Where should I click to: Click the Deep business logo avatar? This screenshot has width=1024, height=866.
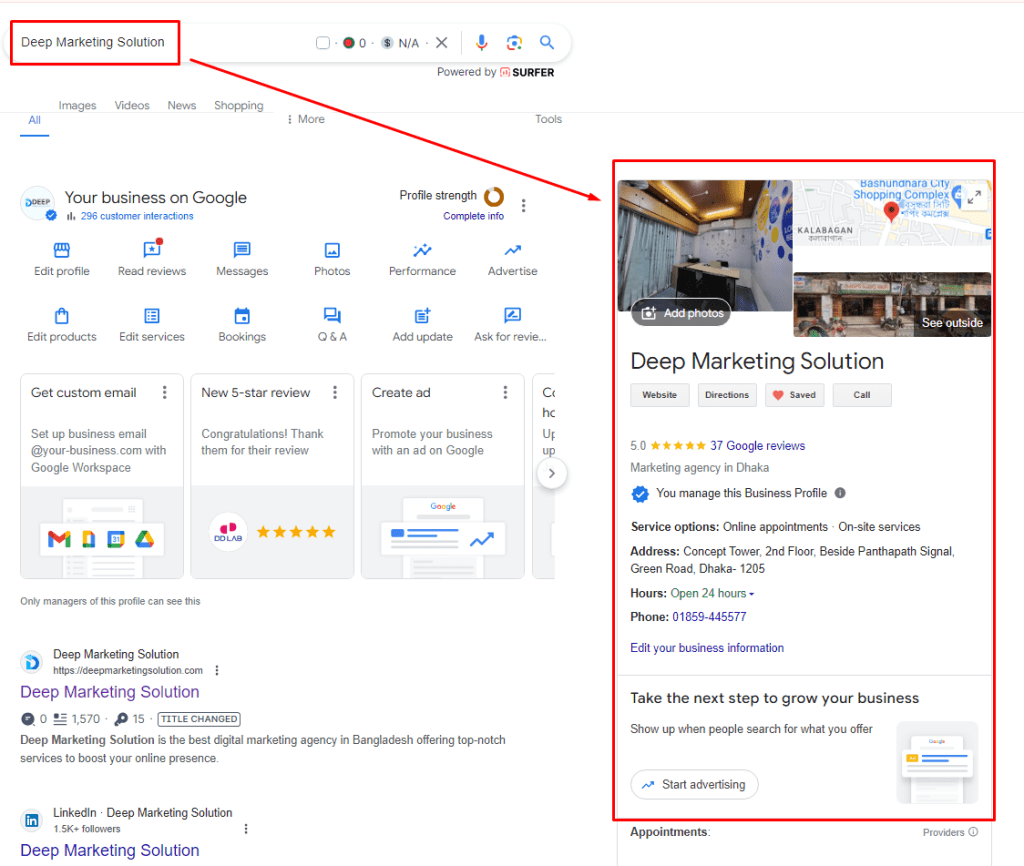[x=38, y=203]
